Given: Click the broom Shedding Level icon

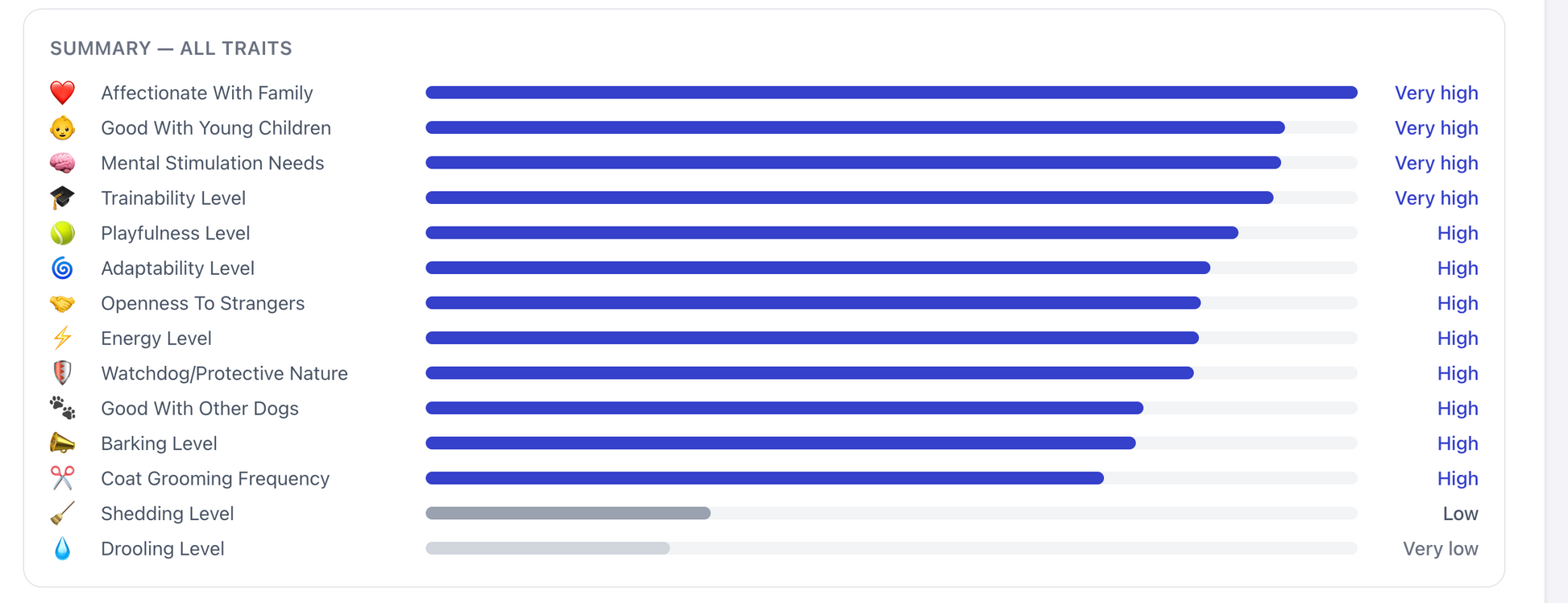Looking at the screenshot, I should 62,514.
